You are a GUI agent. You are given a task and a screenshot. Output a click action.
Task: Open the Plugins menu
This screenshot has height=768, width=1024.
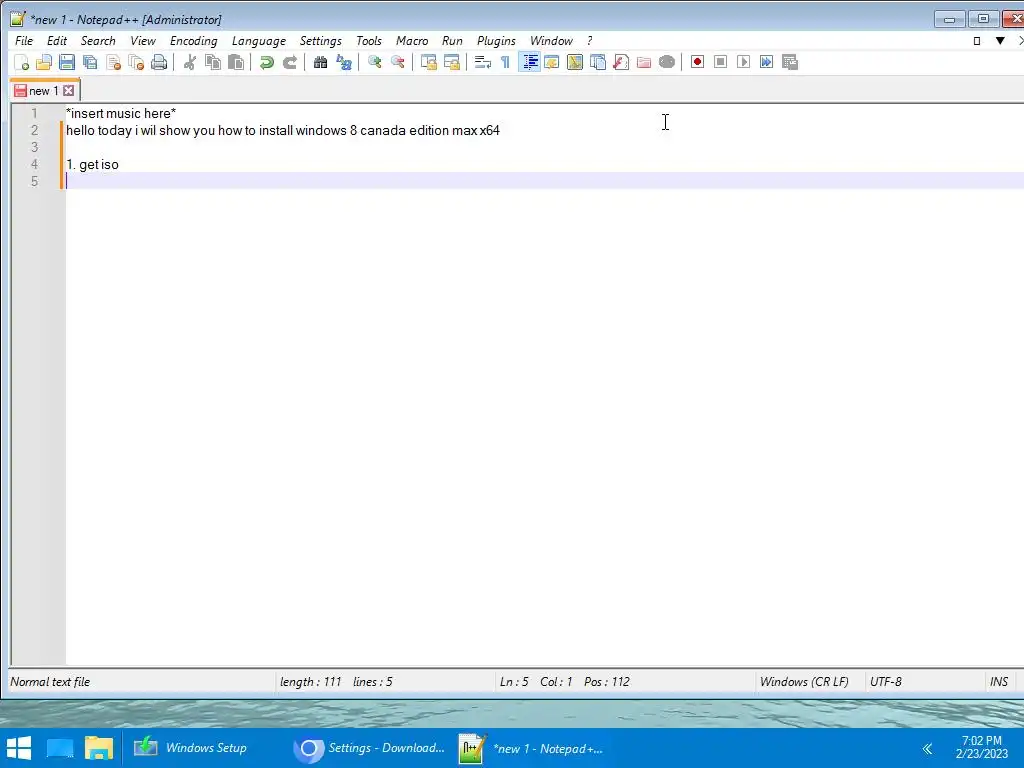click(496, 40)
